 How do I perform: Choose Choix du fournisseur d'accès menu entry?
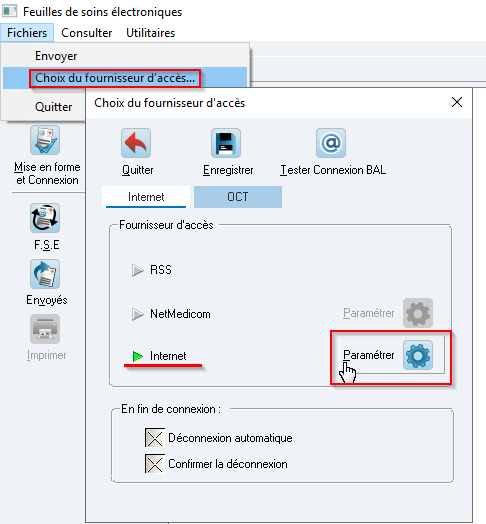pyautogui.click(x=125, y=78)
